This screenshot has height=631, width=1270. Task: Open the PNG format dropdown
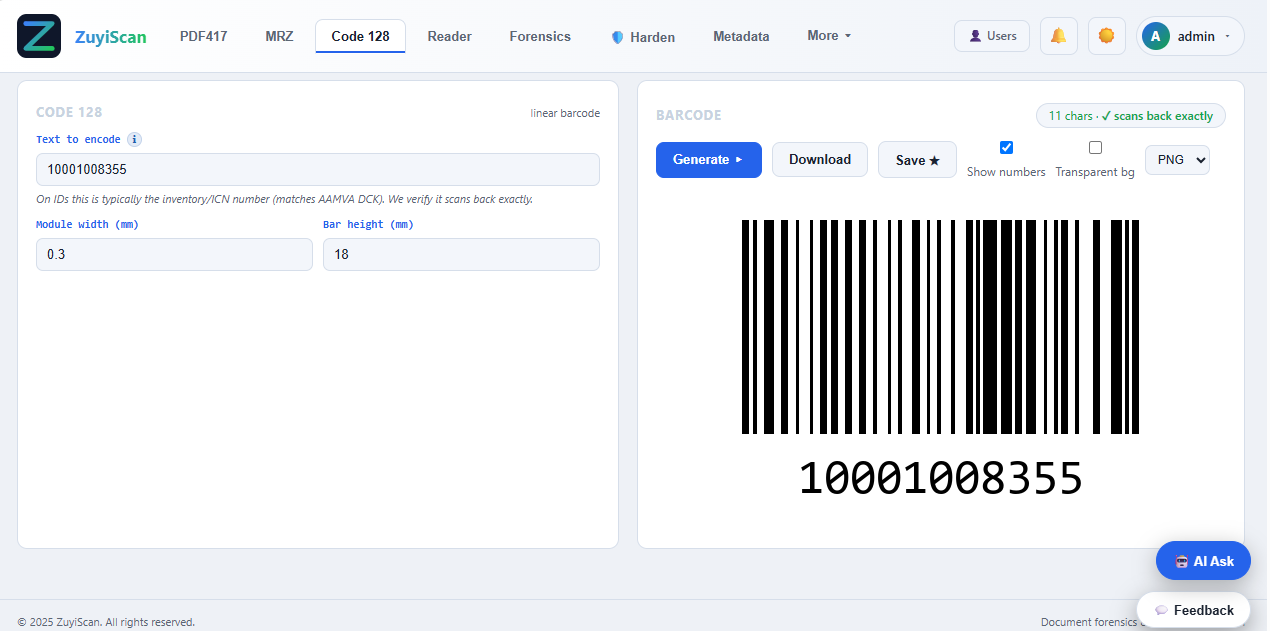(1177, 160)
